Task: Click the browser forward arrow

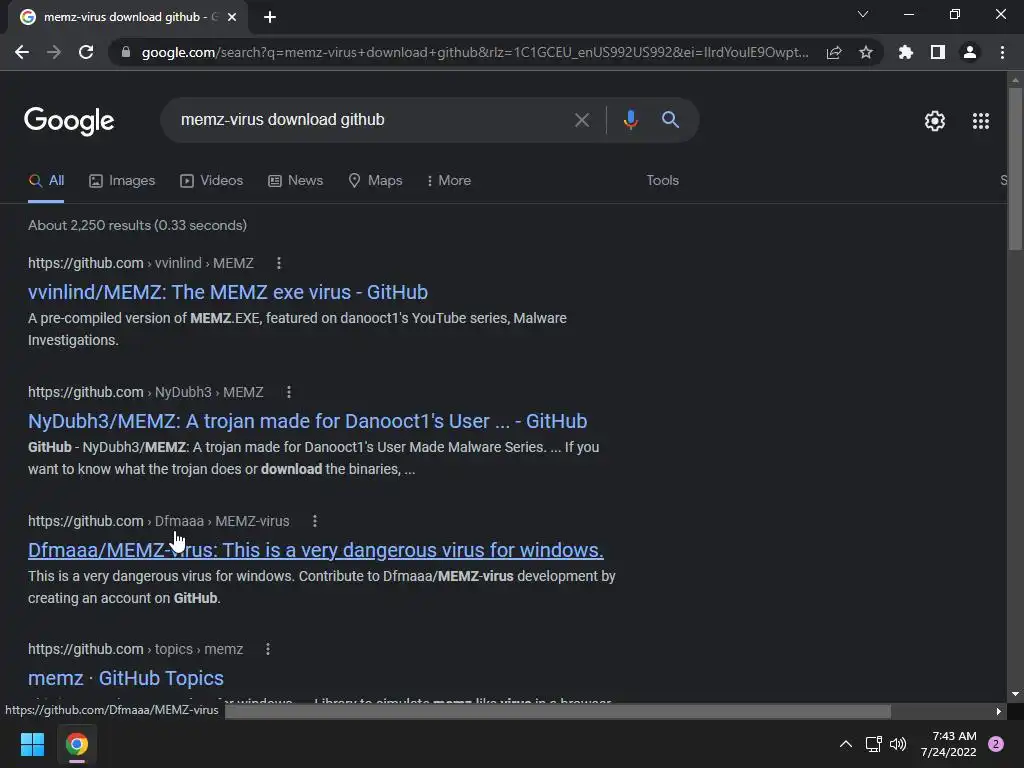Action: (54, 52)
